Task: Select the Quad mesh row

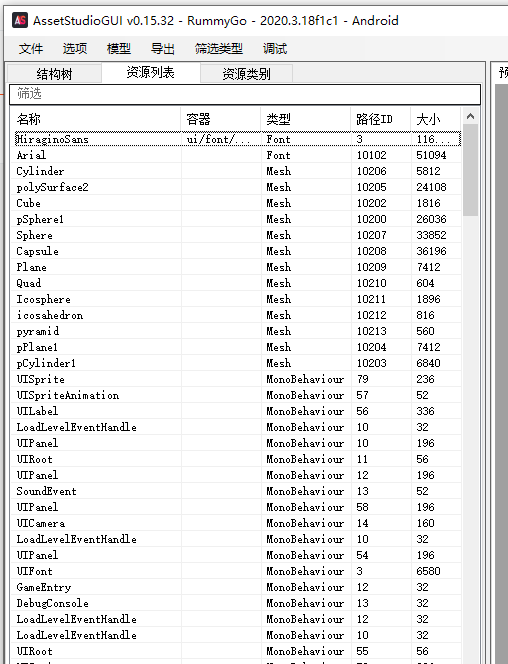Action: pos(237,283)
